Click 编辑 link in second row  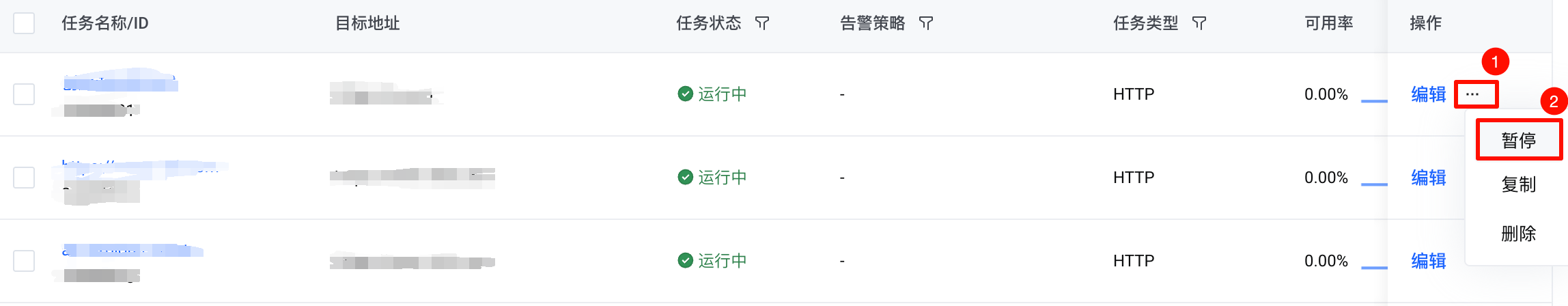1429,178
